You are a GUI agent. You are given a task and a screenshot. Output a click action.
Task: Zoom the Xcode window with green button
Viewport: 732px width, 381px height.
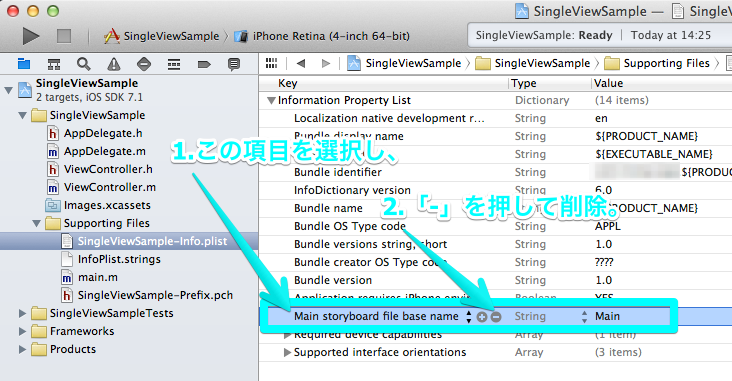[x=53, y=11]
